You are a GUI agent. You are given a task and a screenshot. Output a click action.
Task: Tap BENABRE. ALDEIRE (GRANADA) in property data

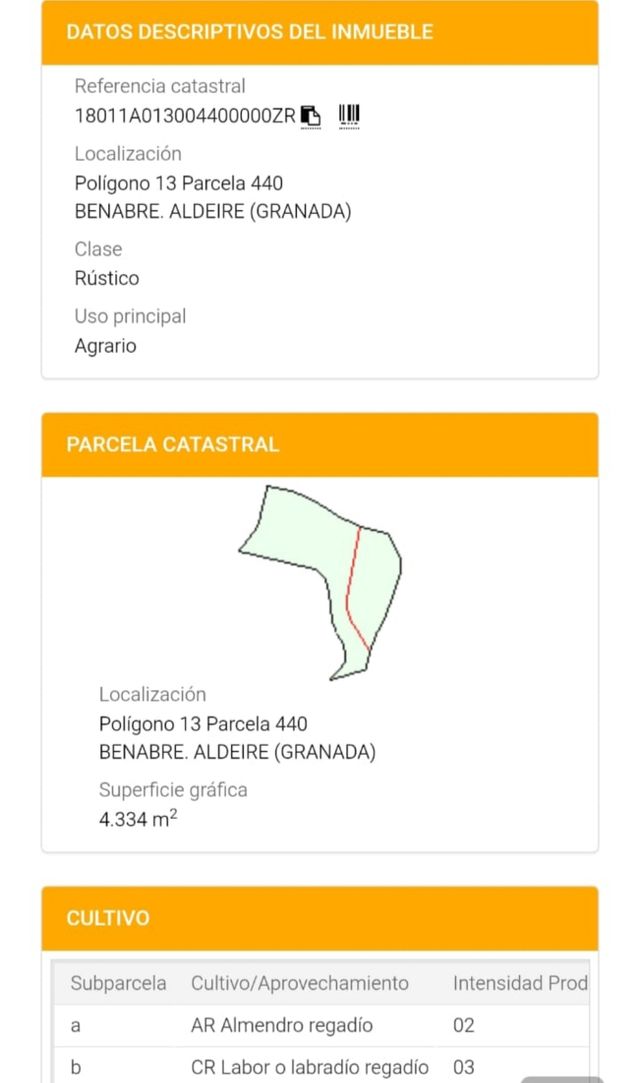(213, 211)
